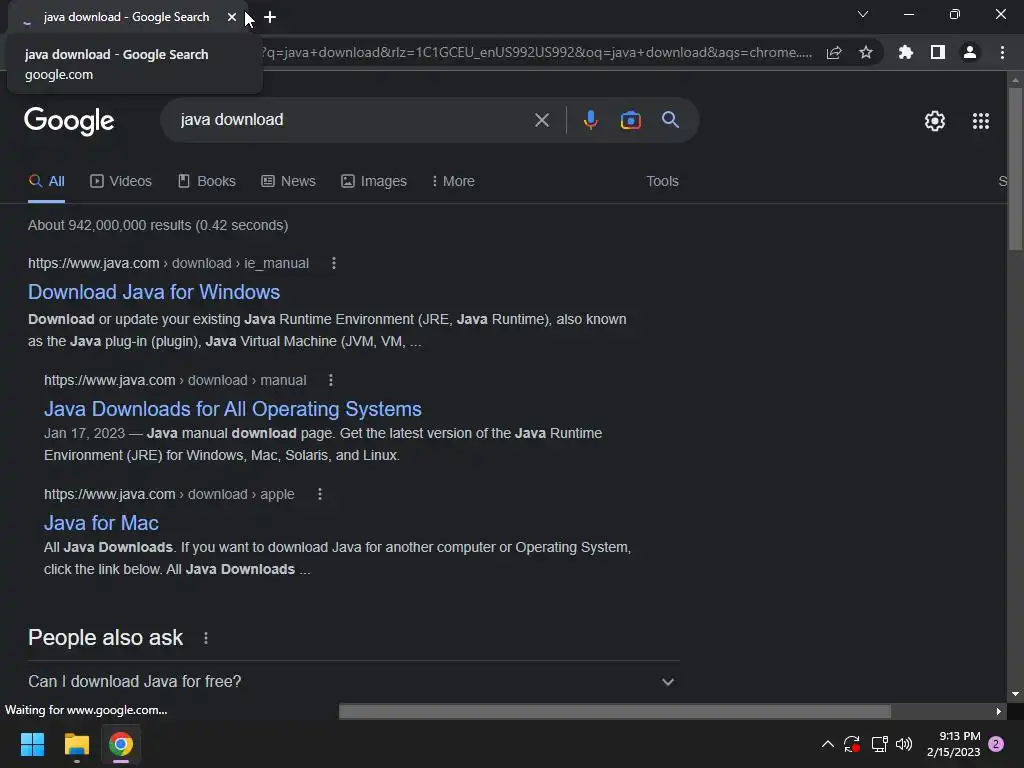Viewport: 1024px width, 768px height.
Task: Open options for download apple result
Action: (319, 494)
